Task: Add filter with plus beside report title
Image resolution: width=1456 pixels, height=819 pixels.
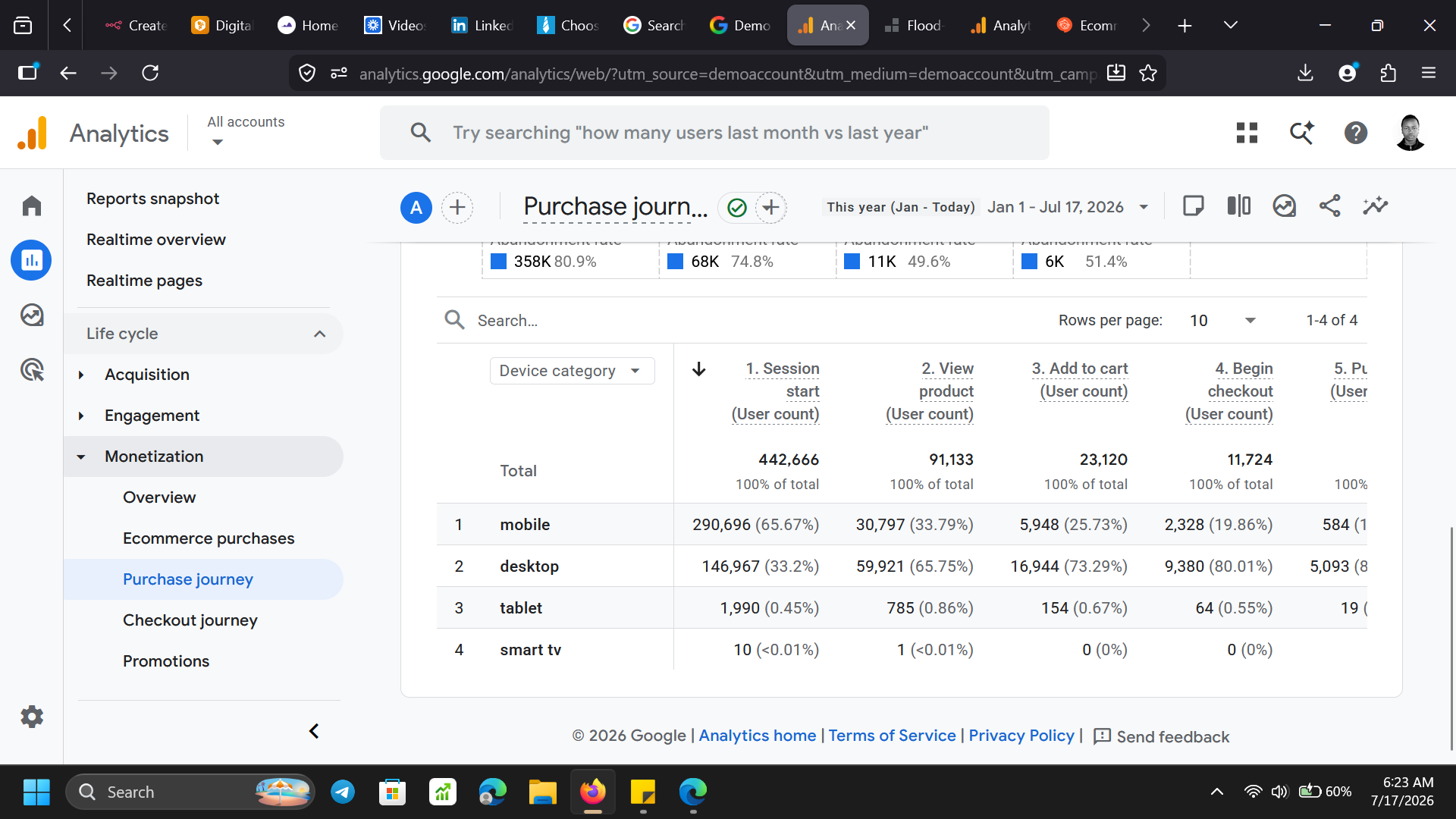Action: click(x=770, y=207)
